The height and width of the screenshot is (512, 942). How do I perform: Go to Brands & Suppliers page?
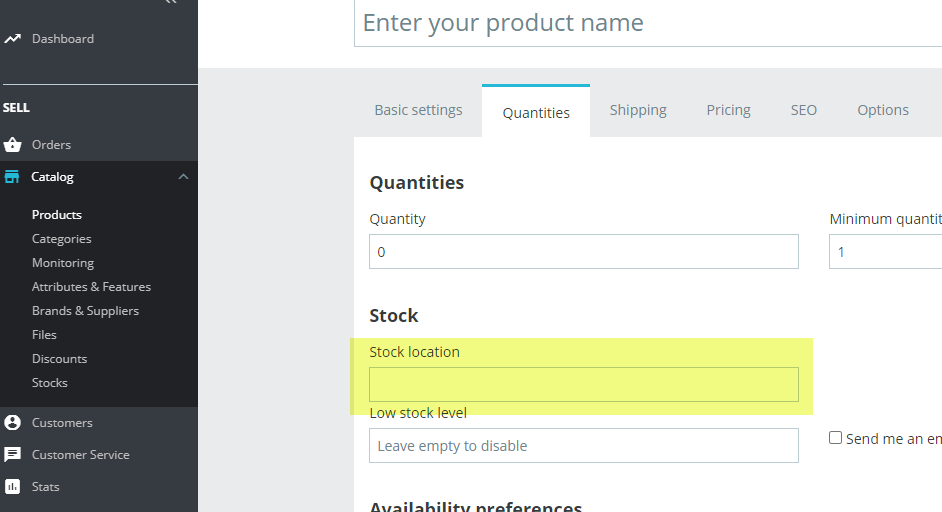[85, 311]
